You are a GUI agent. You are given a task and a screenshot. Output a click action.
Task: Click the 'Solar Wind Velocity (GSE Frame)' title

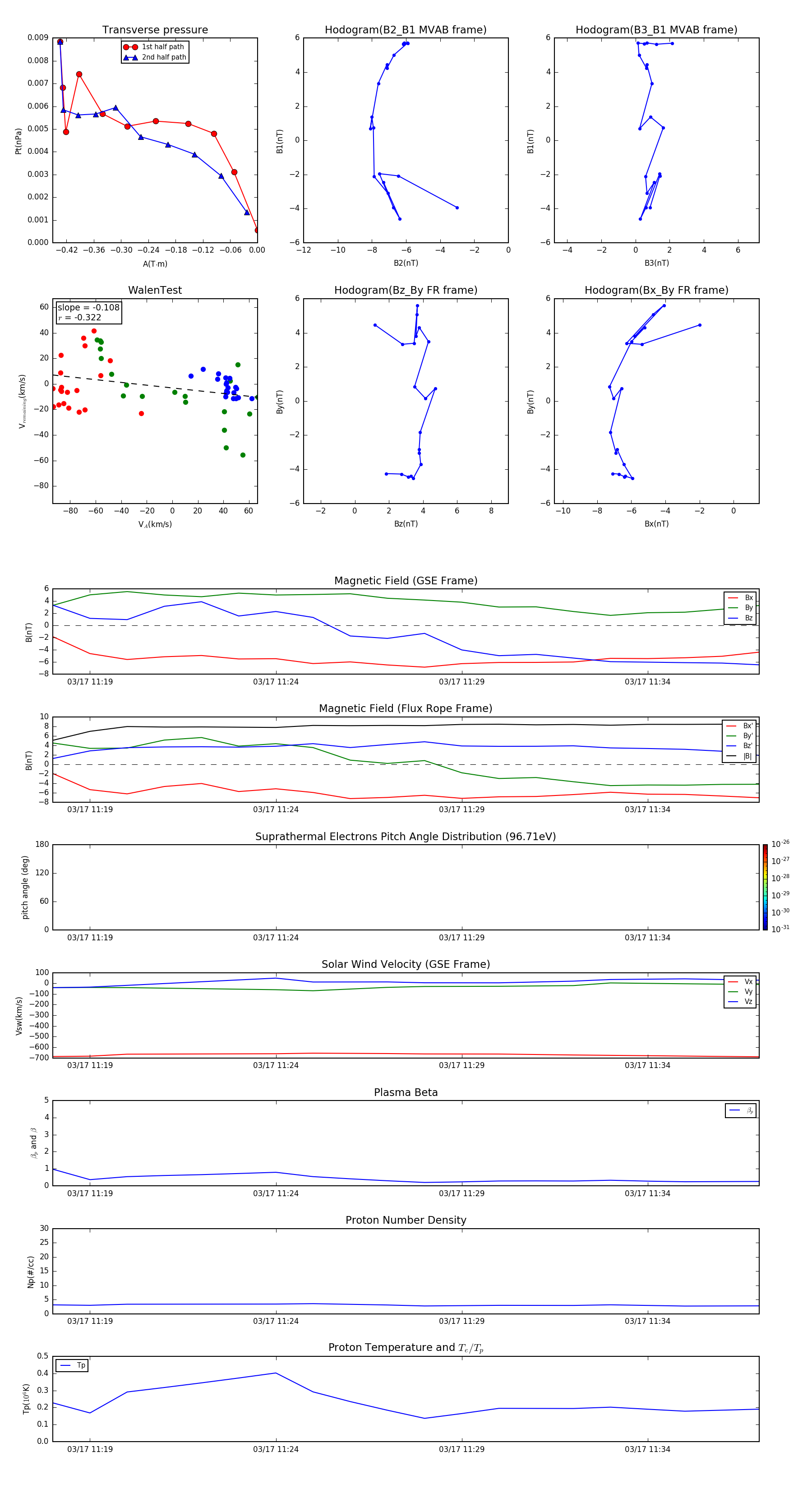coord(406,964)
